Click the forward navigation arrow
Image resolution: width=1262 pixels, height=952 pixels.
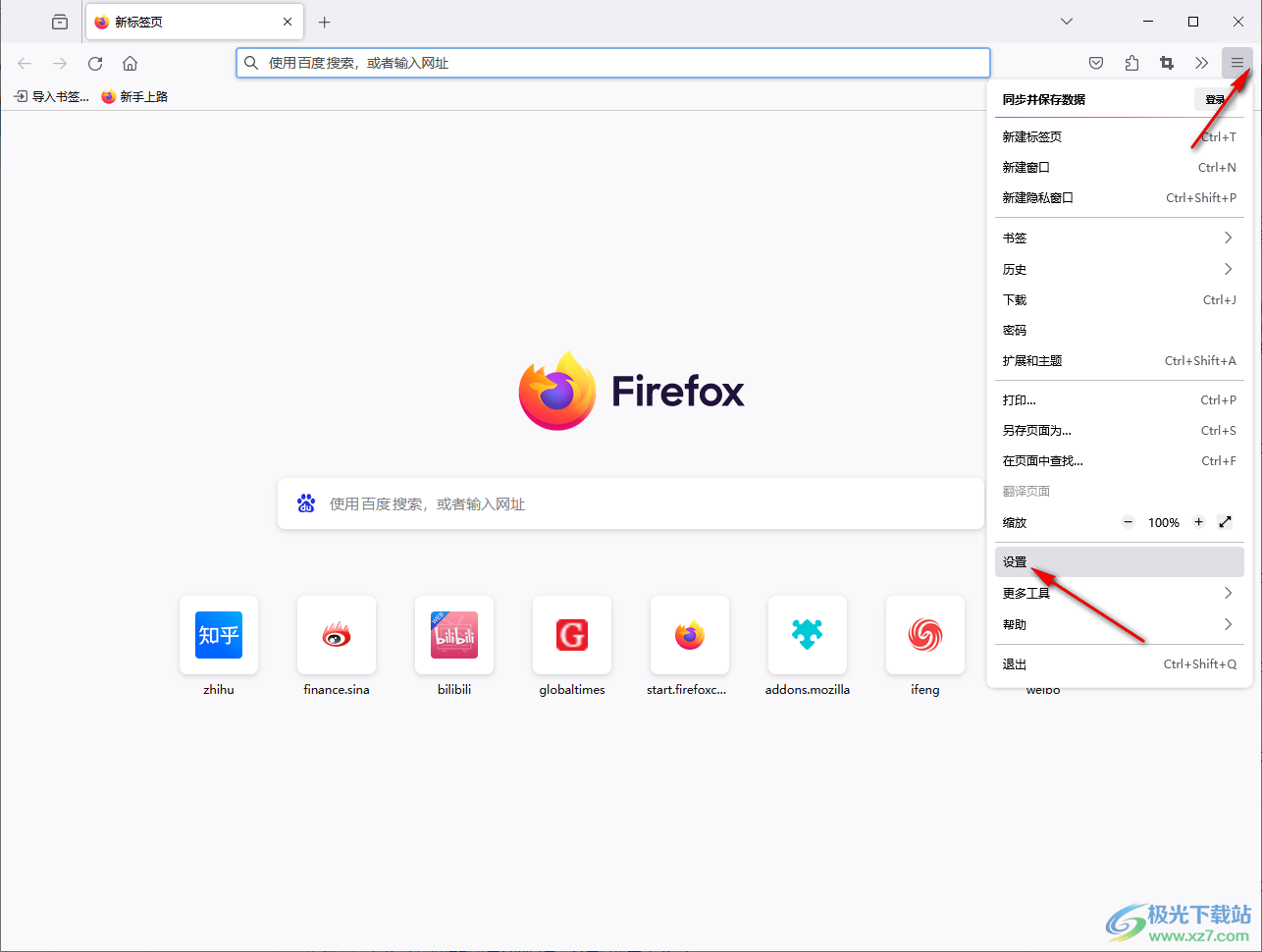click(x=60, y=63)
